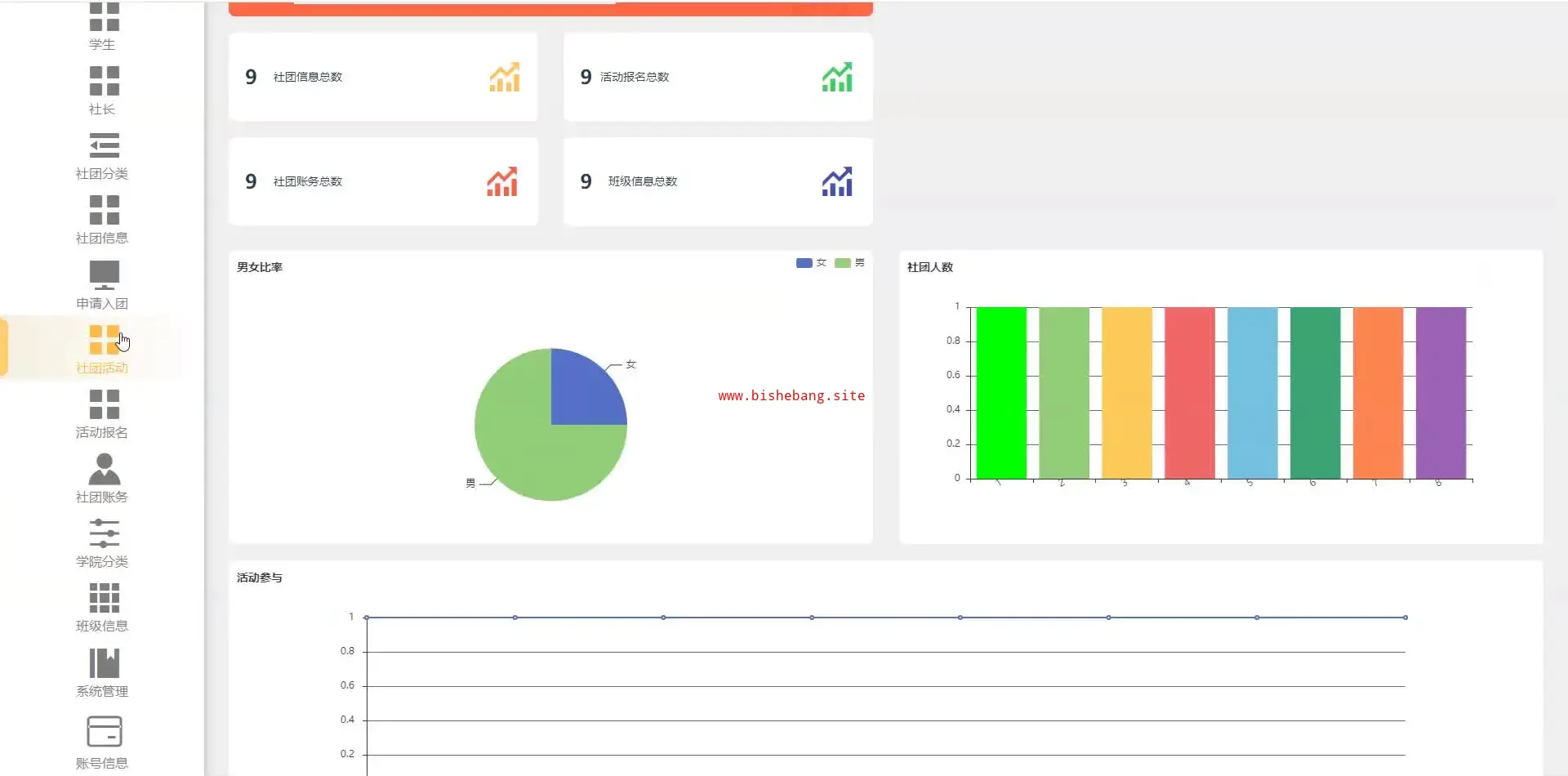Click the 账号信息 card icon

point(104,731)
